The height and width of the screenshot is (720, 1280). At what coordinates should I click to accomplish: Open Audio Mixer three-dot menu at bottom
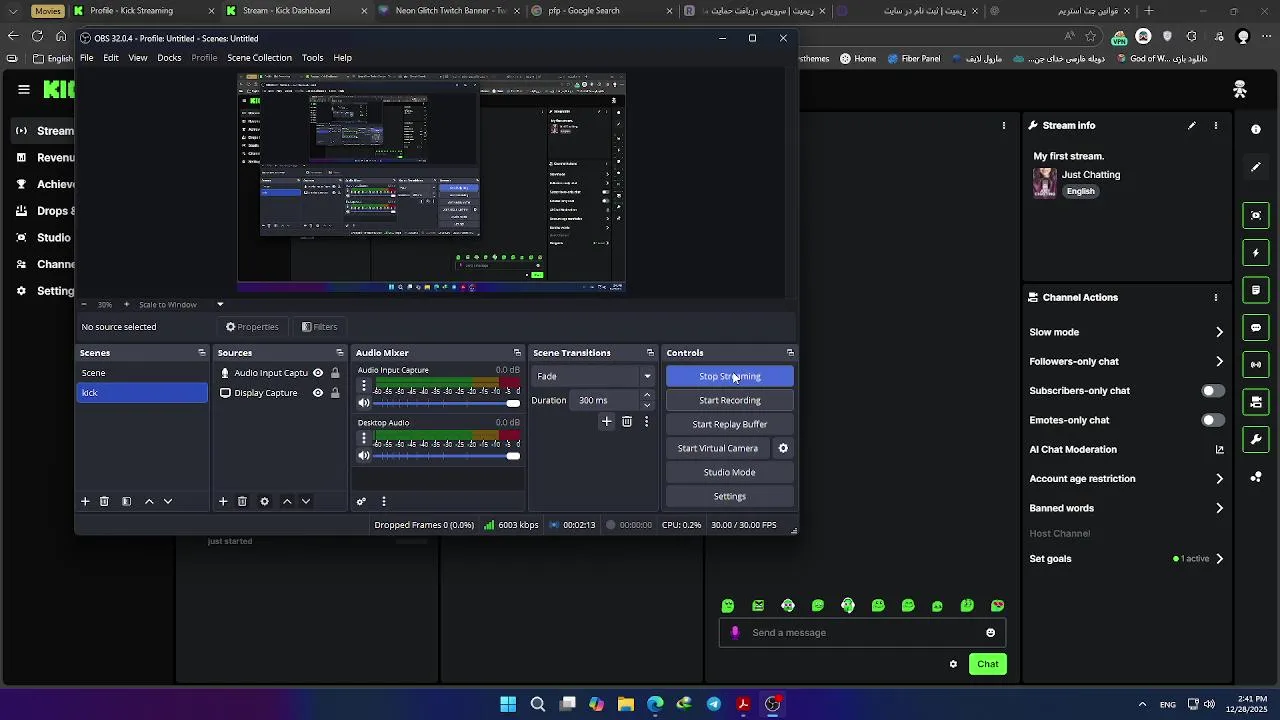(x=383, y=501)
